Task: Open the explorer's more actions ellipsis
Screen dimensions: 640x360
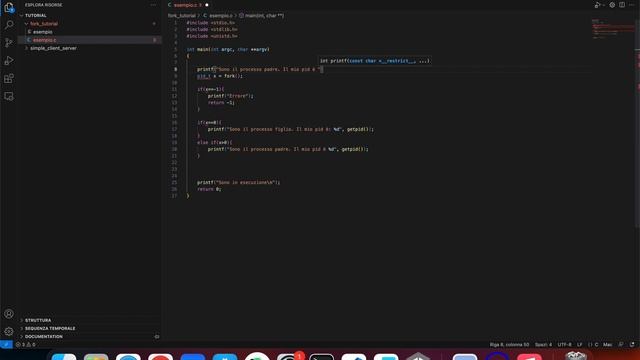Action: [x=153, y=5]
